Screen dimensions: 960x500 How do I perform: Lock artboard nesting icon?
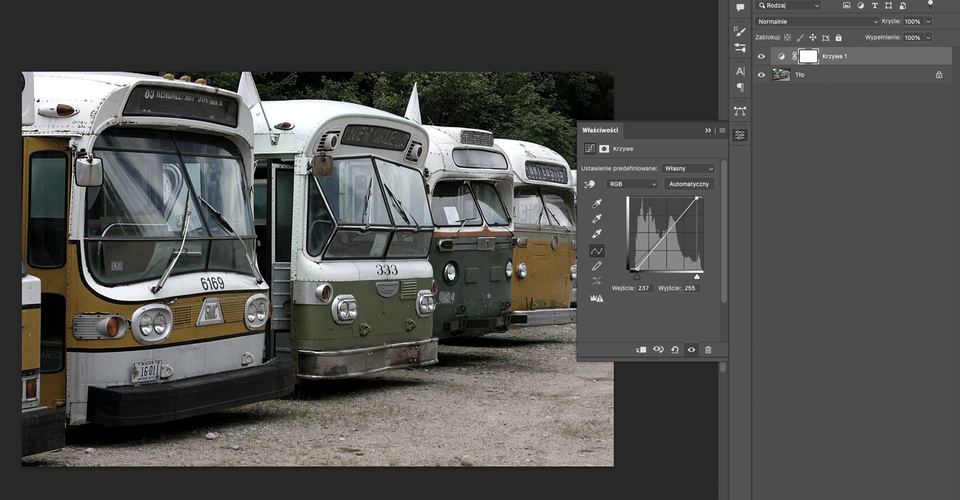[826, 37]
